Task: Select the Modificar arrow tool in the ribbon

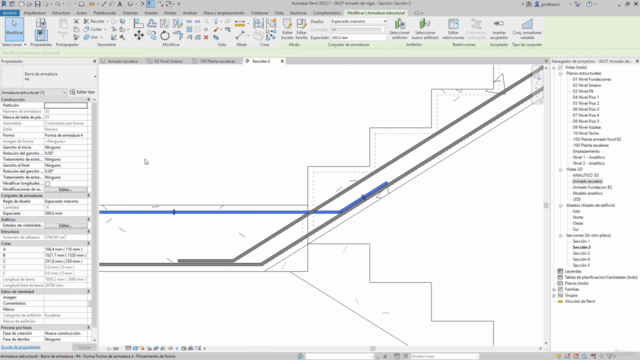Action: pyautogui.click(x=14, y=28)
